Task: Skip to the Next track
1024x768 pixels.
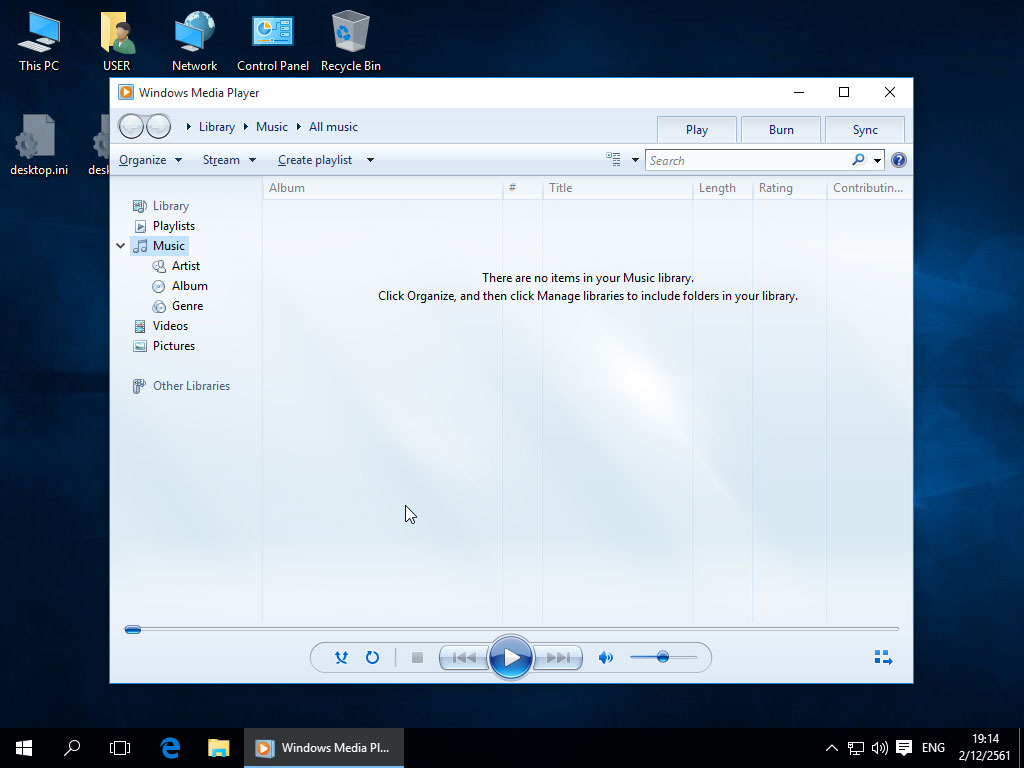Action: (557, 658)
